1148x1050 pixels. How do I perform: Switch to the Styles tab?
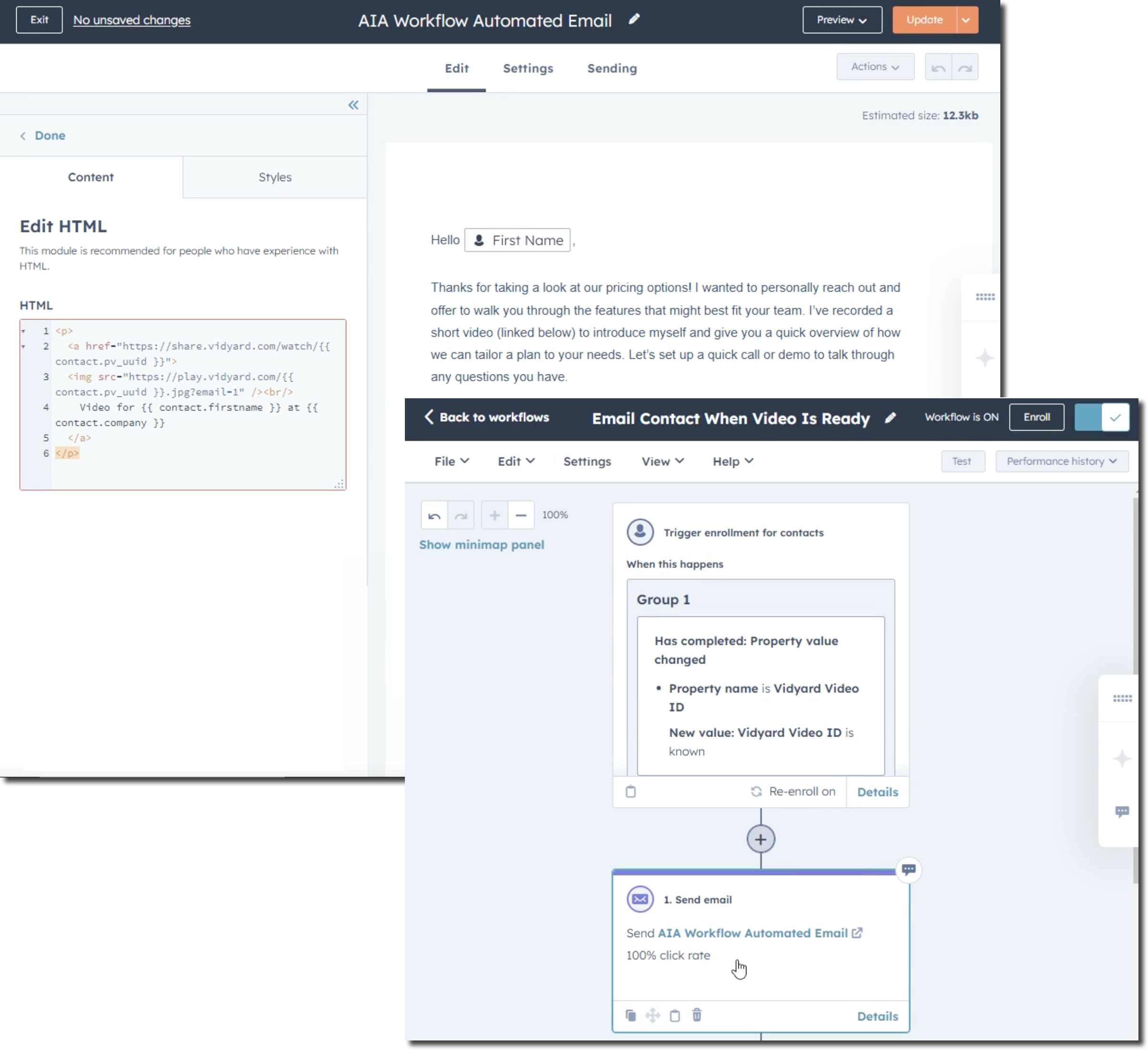(275, 177)
